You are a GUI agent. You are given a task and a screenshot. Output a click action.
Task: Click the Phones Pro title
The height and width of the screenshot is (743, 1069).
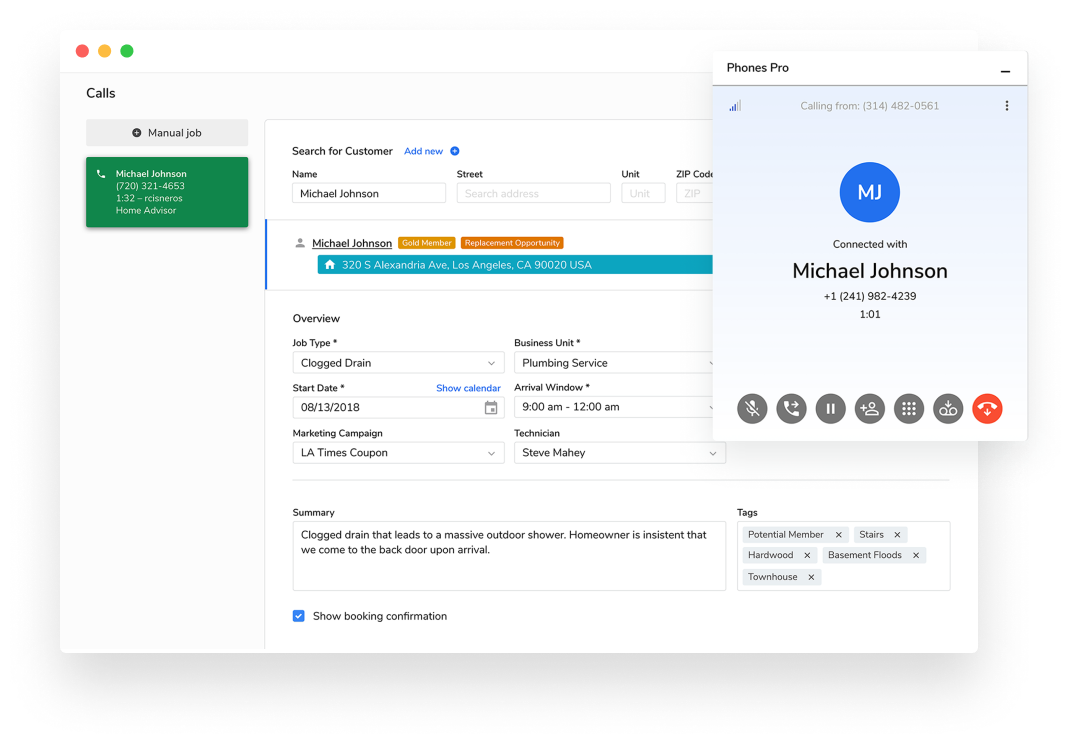click(x=757, y=67)
